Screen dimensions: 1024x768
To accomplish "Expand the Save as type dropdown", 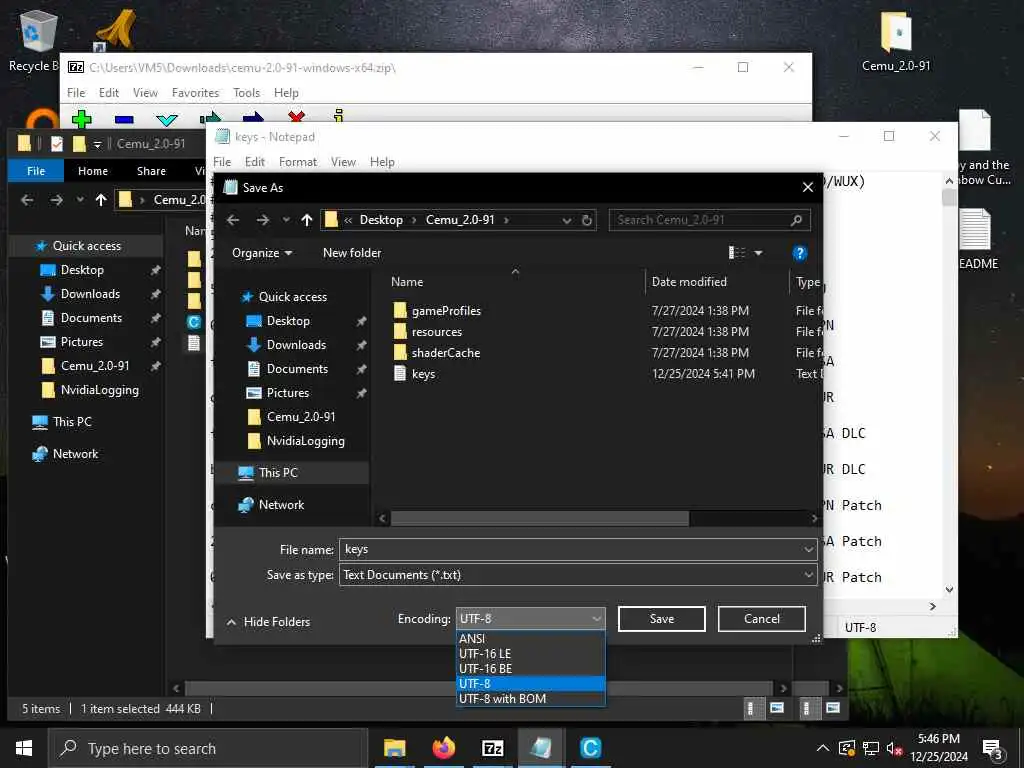I will 808,575.
